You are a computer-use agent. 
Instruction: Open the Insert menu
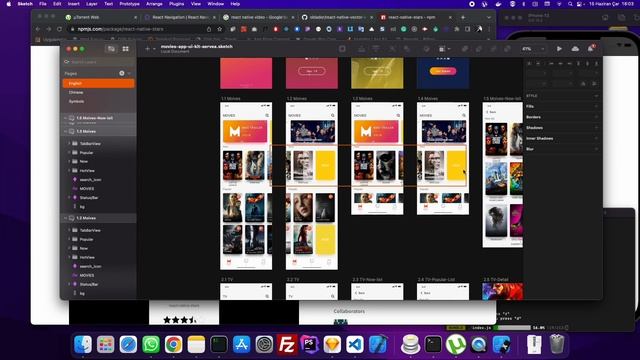tap(73, 4)
